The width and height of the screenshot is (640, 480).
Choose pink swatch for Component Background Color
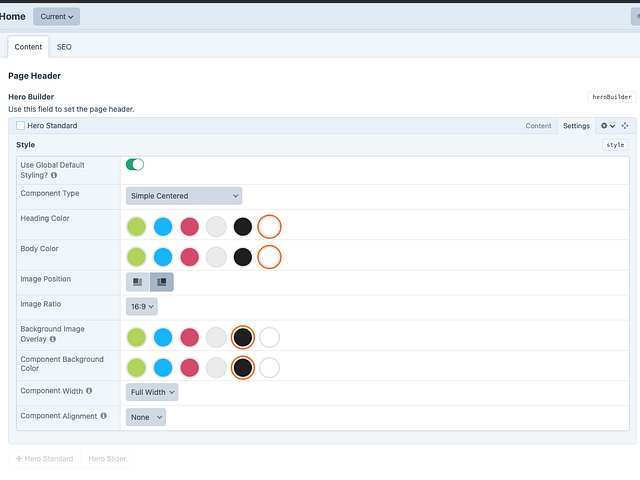[x=189, y=368]
